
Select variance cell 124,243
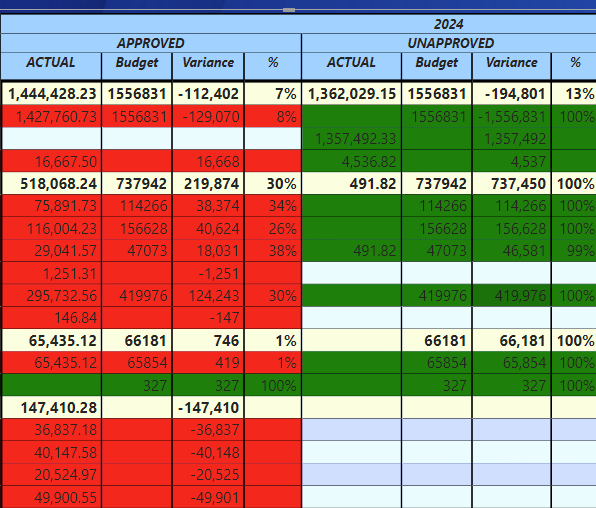coord(208,295)
